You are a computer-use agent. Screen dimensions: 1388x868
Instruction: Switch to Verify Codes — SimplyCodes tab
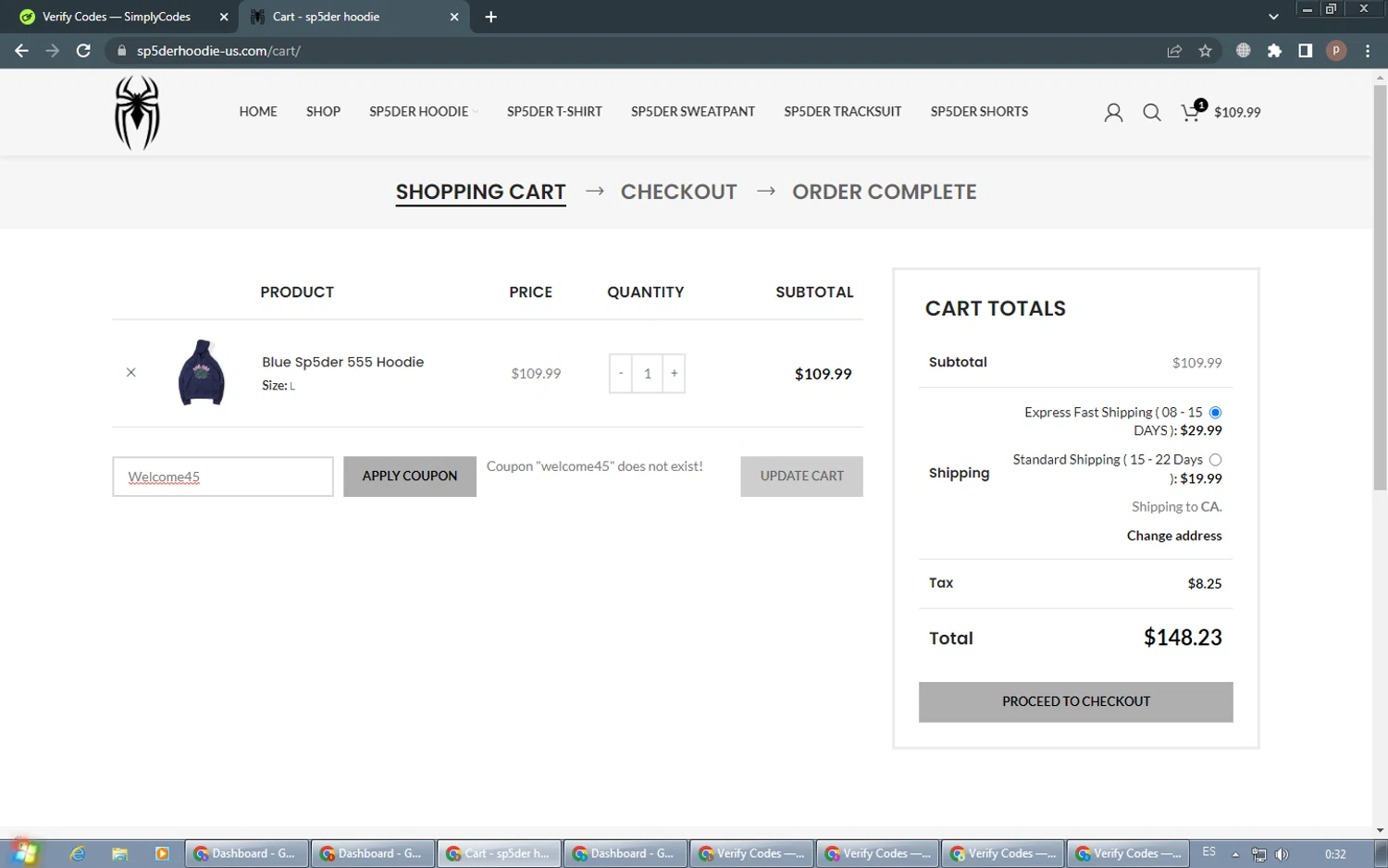tap(119, 17)
